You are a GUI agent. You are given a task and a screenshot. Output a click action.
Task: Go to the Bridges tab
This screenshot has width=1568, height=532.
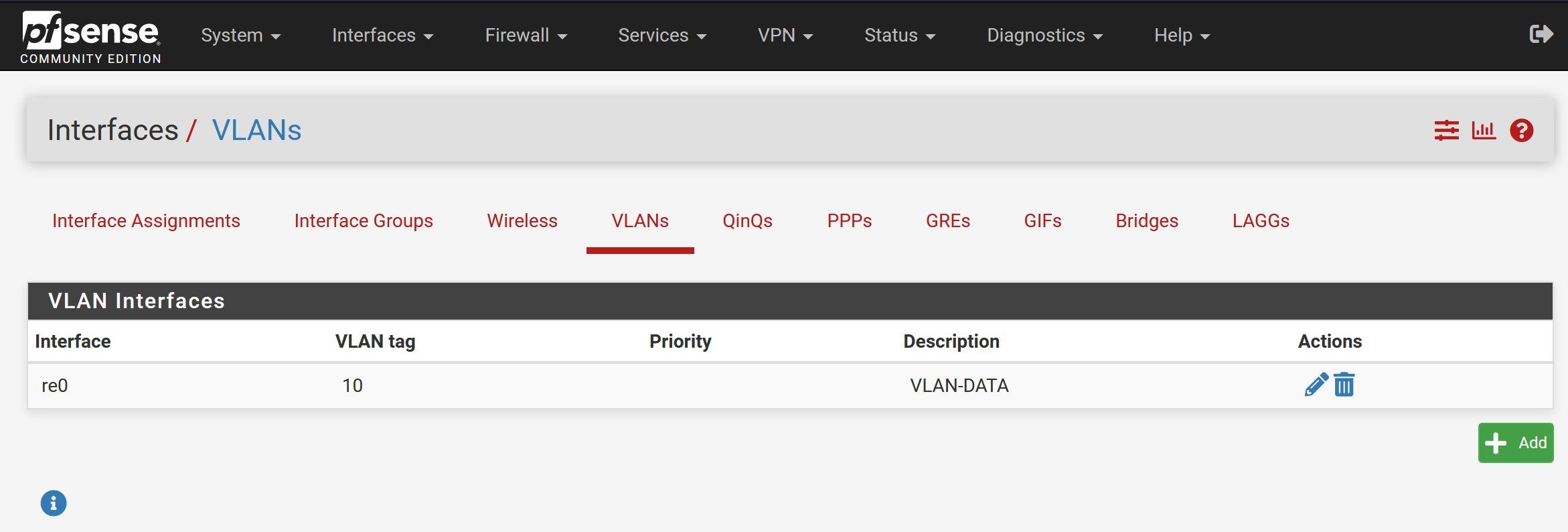point(1146,220)
